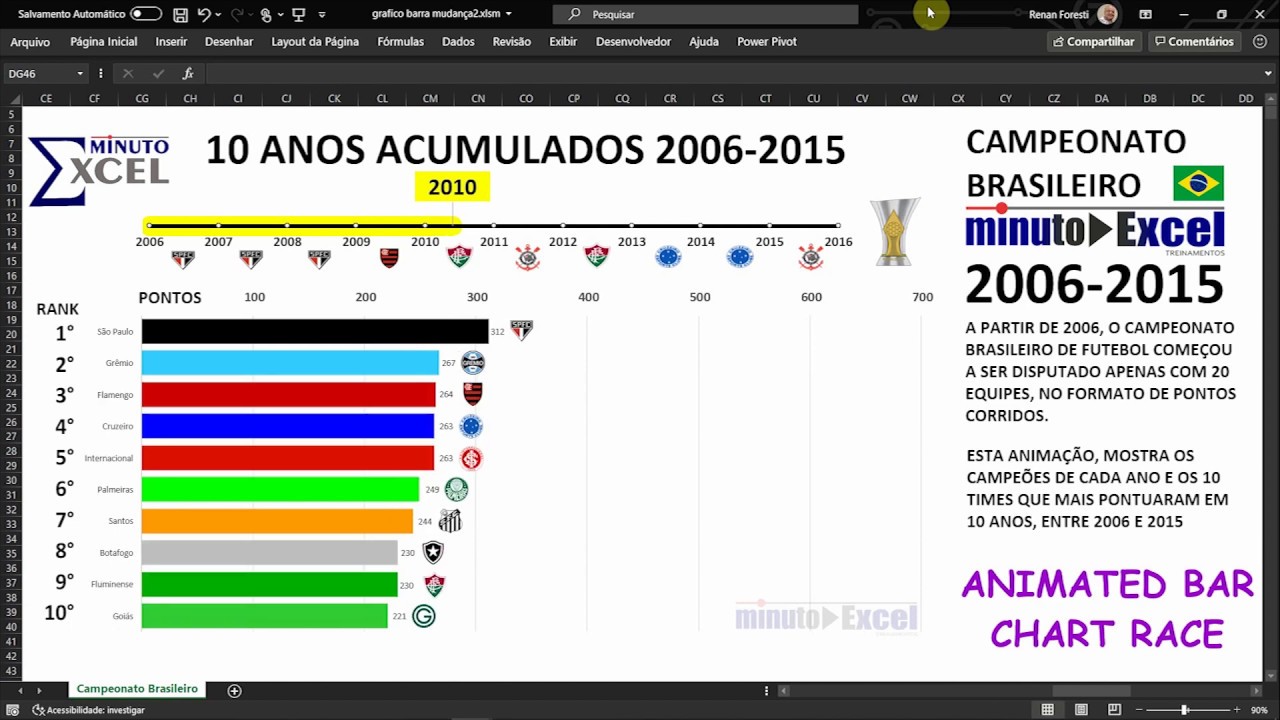Open the Dados tab
This screenshot has height=720, width=1280.
pyautogui.click(x=458, y=42)
